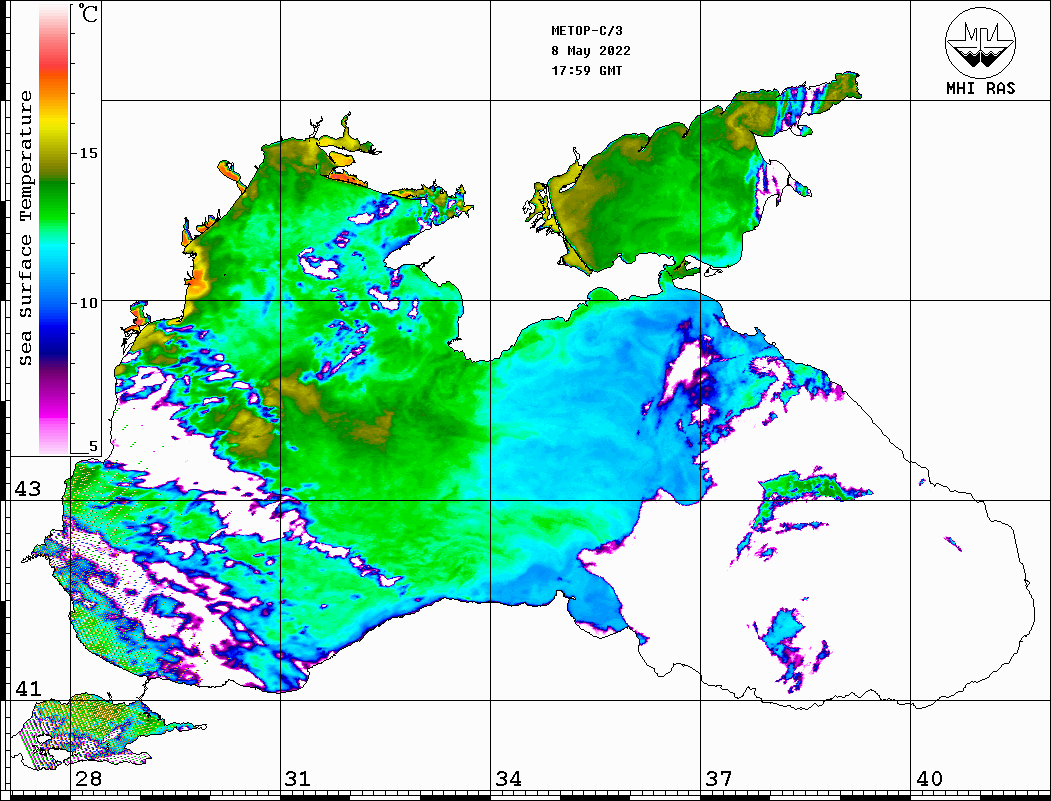Click the latitude label '41'
Screen dimensions: 1051x801
pos(27,689)
